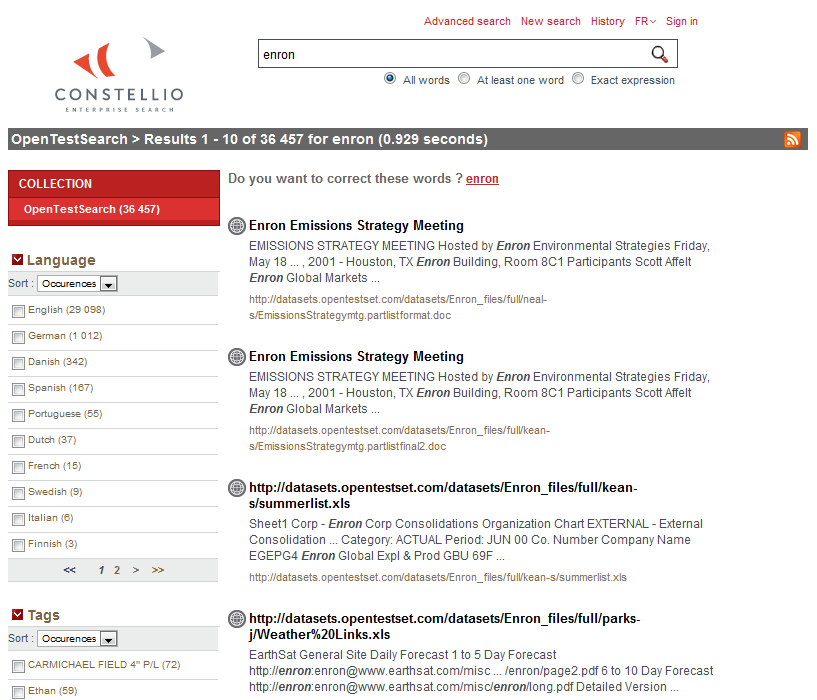Collapse the Language facet red chevron
817x700 pixels.
tap(18, 260)
